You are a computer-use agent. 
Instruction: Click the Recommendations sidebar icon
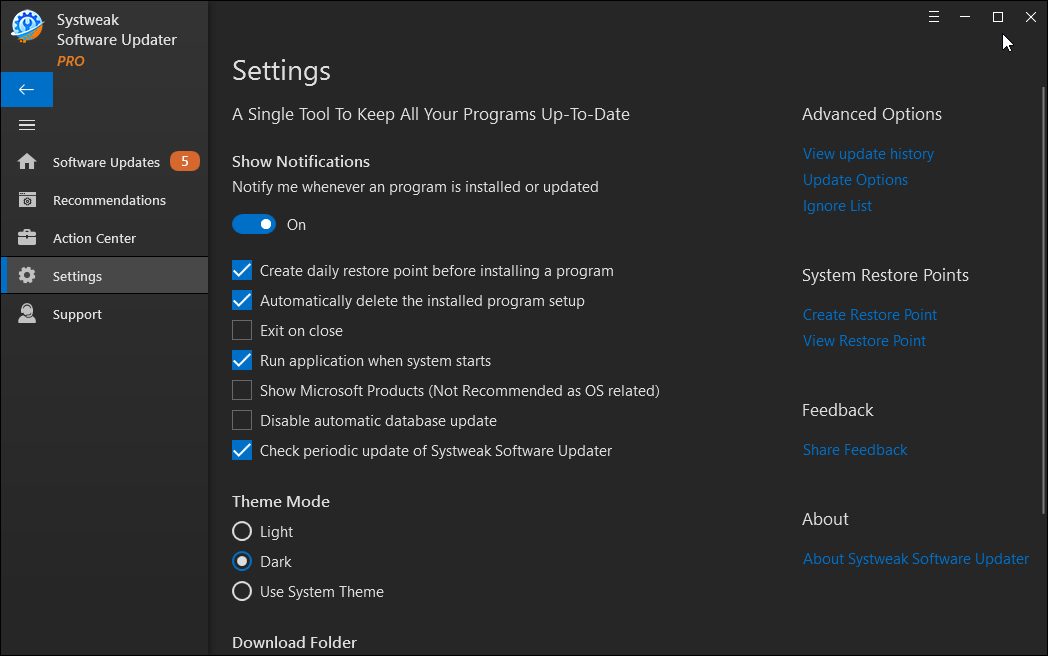(x=27, y=200)
